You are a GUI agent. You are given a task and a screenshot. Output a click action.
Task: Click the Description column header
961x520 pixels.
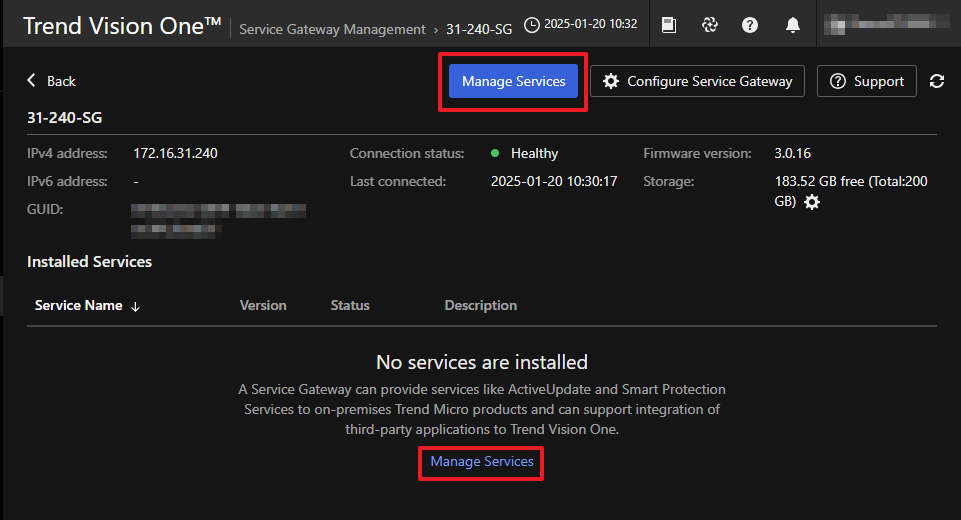coord(481,306)
